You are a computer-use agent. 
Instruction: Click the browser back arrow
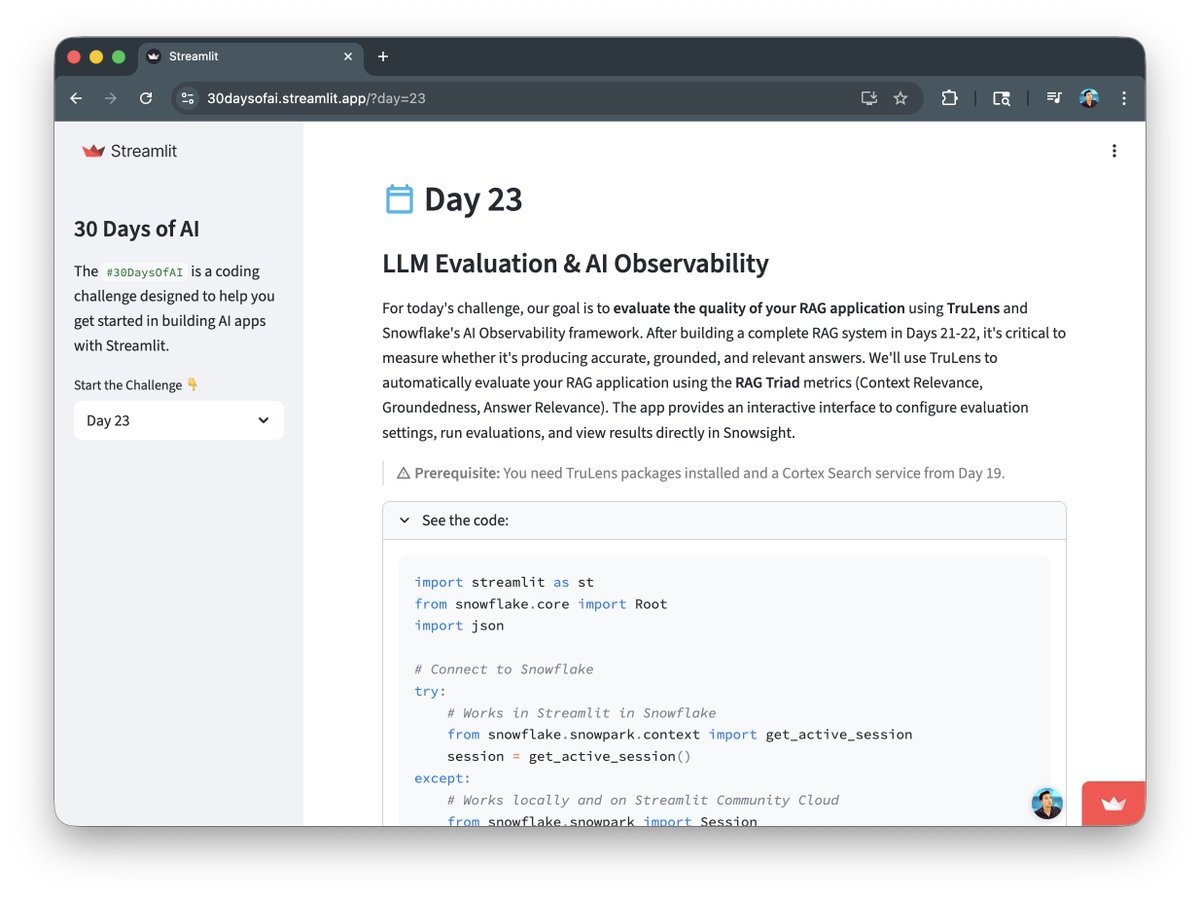76,98
